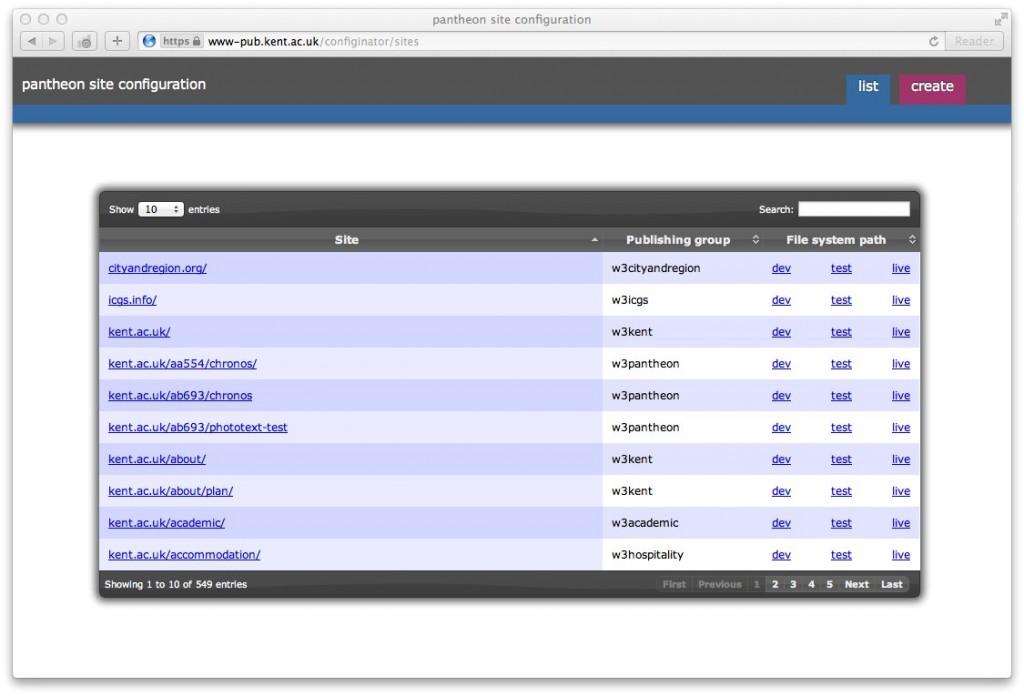
Task: Enter fullscreen using the top-right arrows icon
Action: [1000, 19]
